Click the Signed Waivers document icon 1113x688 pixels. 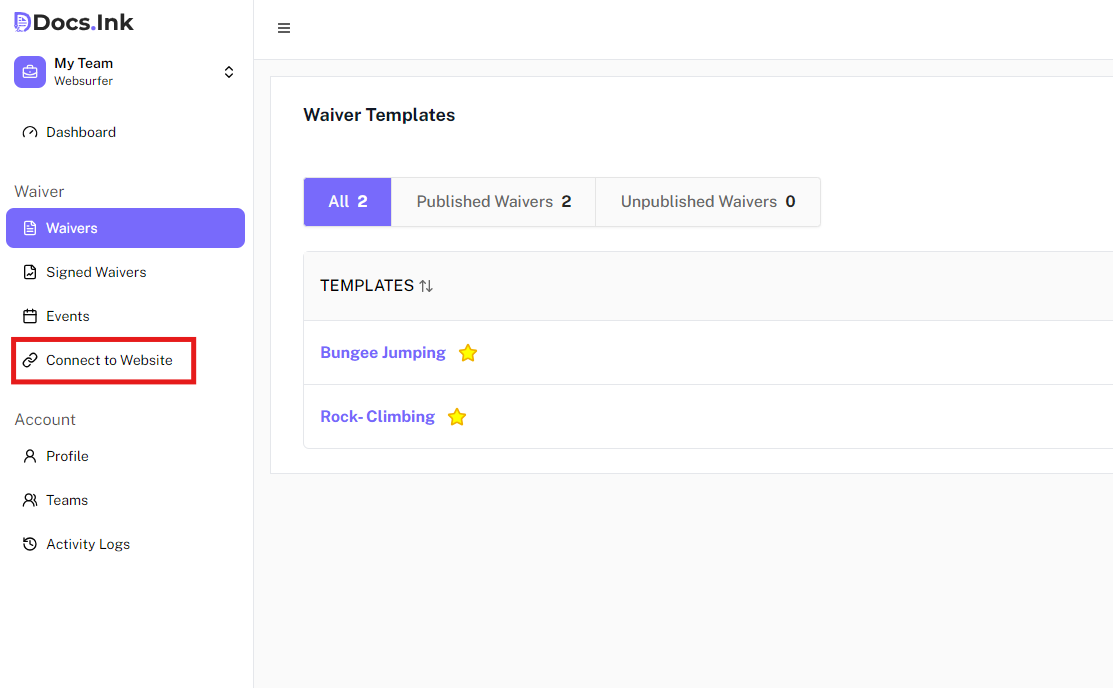point(30,272)
